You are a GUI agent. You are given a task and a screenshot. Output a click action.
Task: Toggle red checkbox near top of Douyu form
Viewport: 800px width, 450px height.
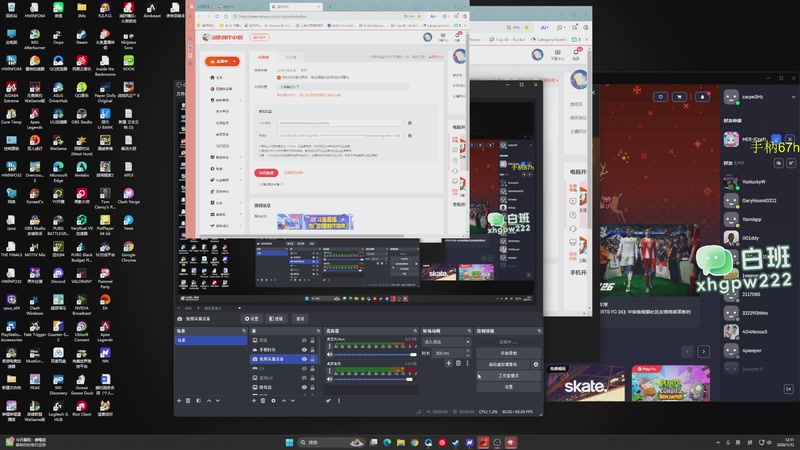point(279,78)
